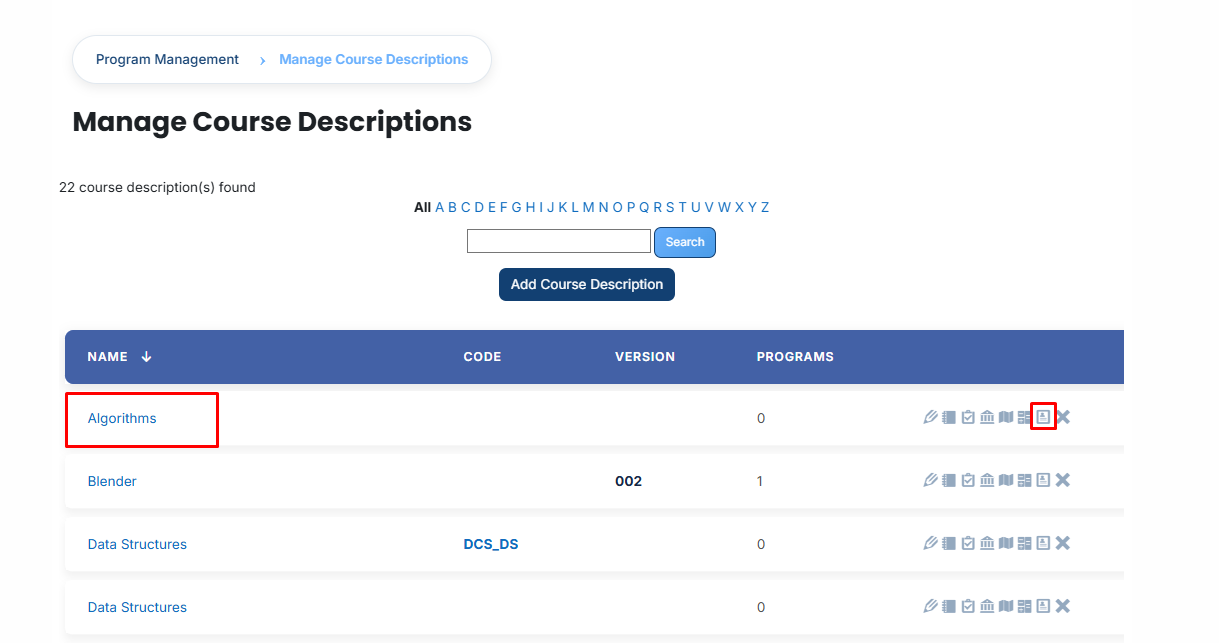Open the Blender course link
This screenshot has width=1219, height=643.
pyautogui.click(x=112, y=481)
